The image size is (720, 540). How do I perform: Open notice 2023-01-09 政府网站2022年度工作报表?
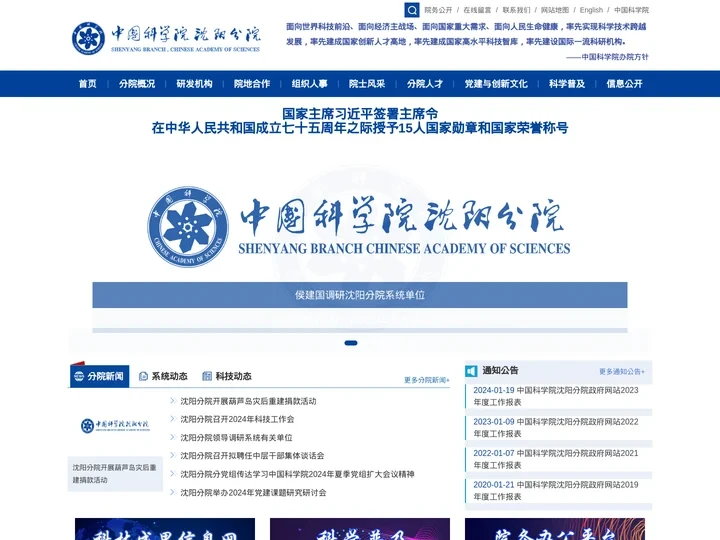pyautogui.click(x=556, y=428)
